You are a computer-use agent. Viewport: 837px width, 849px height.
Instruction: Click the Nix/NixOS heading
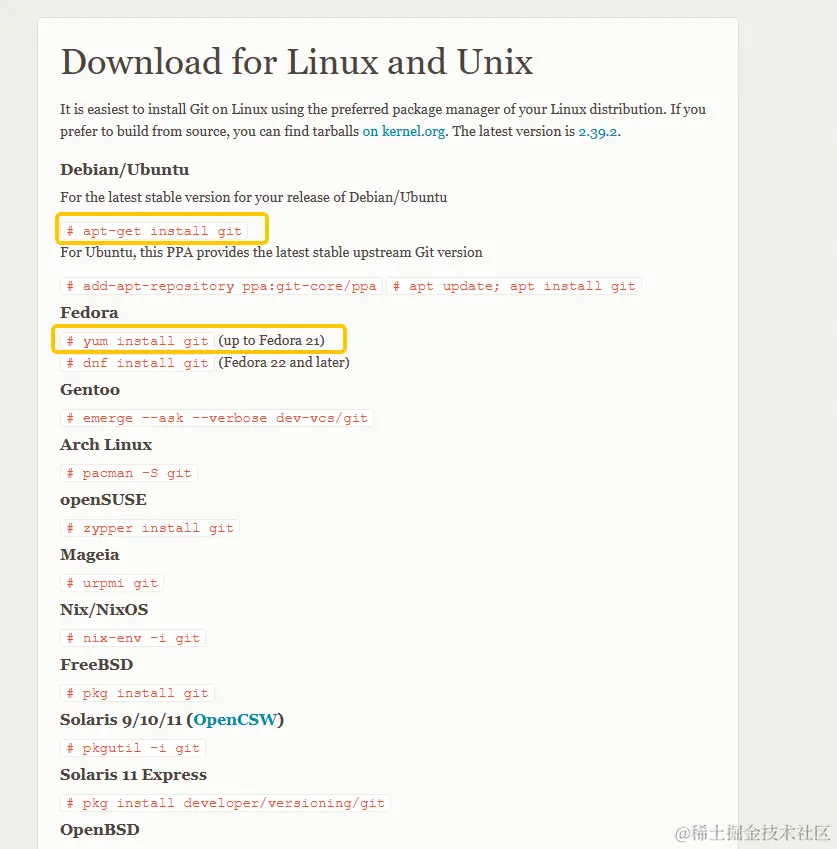tap(104, 610)
